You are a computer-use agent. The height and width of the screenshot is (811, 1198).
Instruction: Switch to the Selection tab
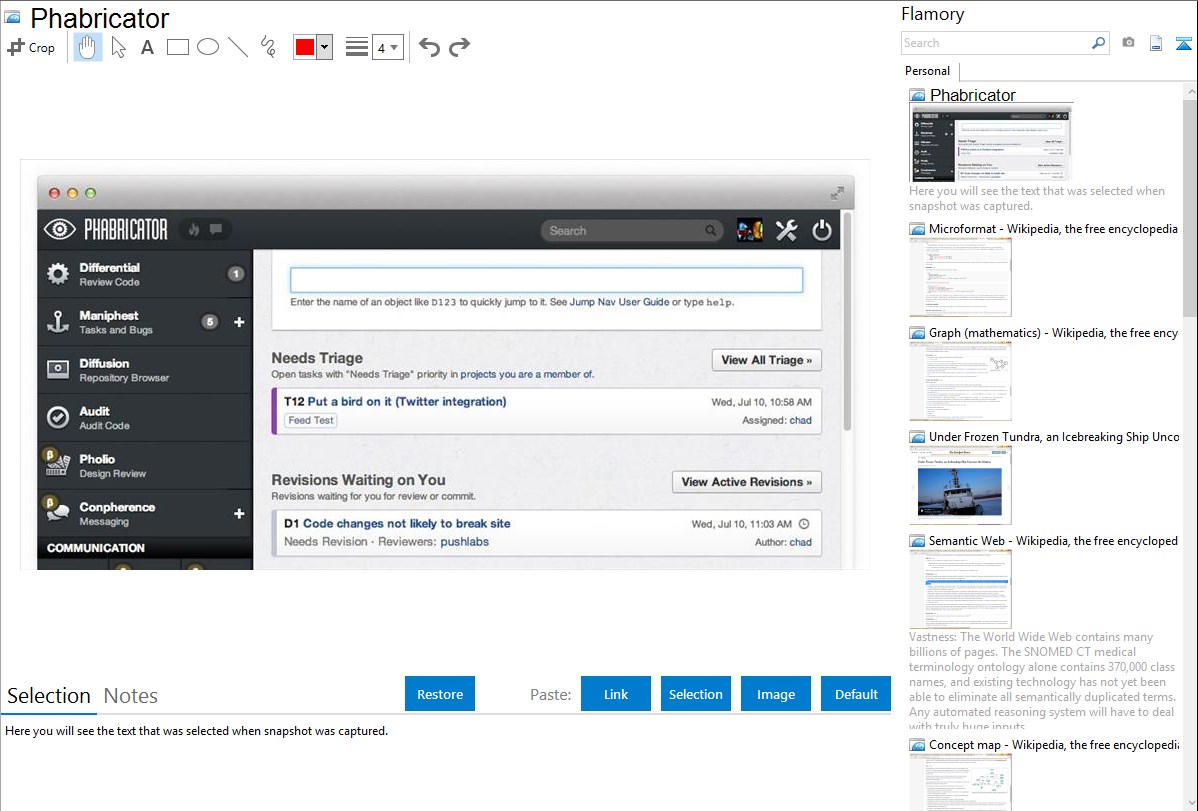(49, 696)
